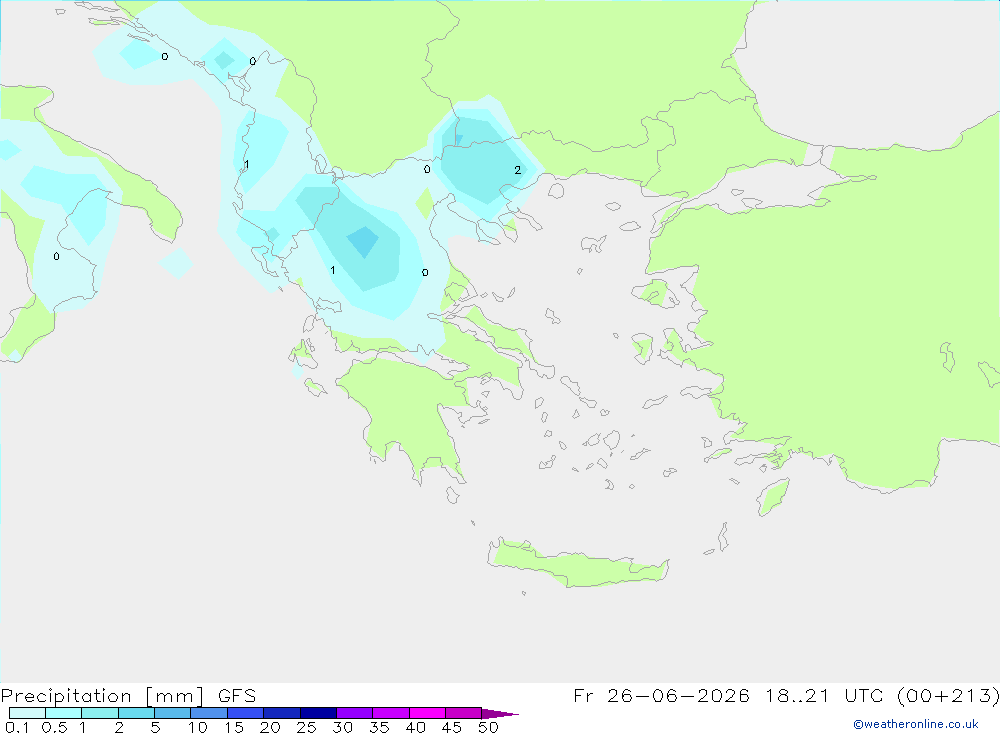Screen dimensions: 1000x733
Task: Select the 45 mm legend color swatch
Action: click(464, 713)
